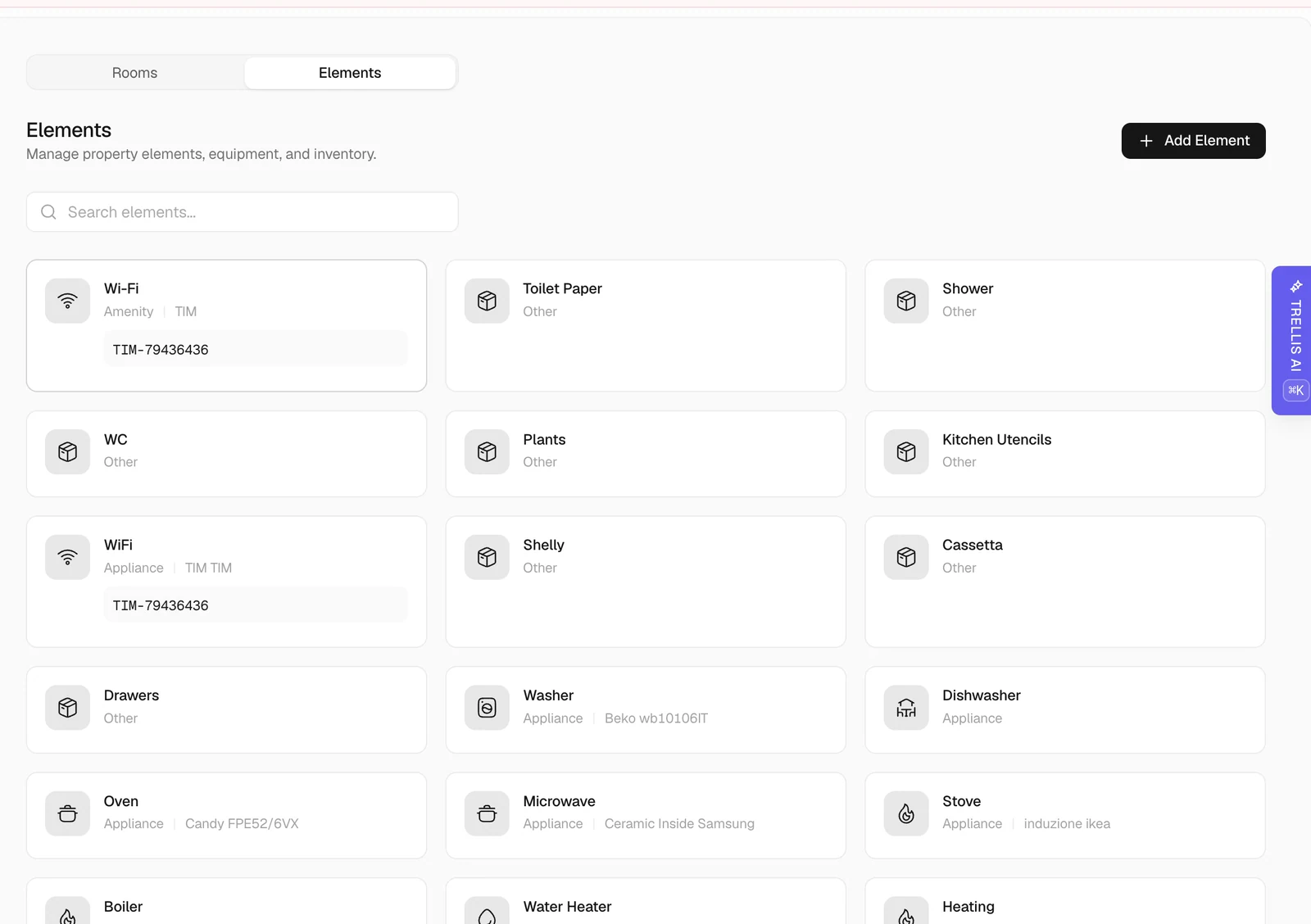The height and width of the screenshot is (924, 1311).
Task: Open the Drawers element card
Action: coord(226,710)
